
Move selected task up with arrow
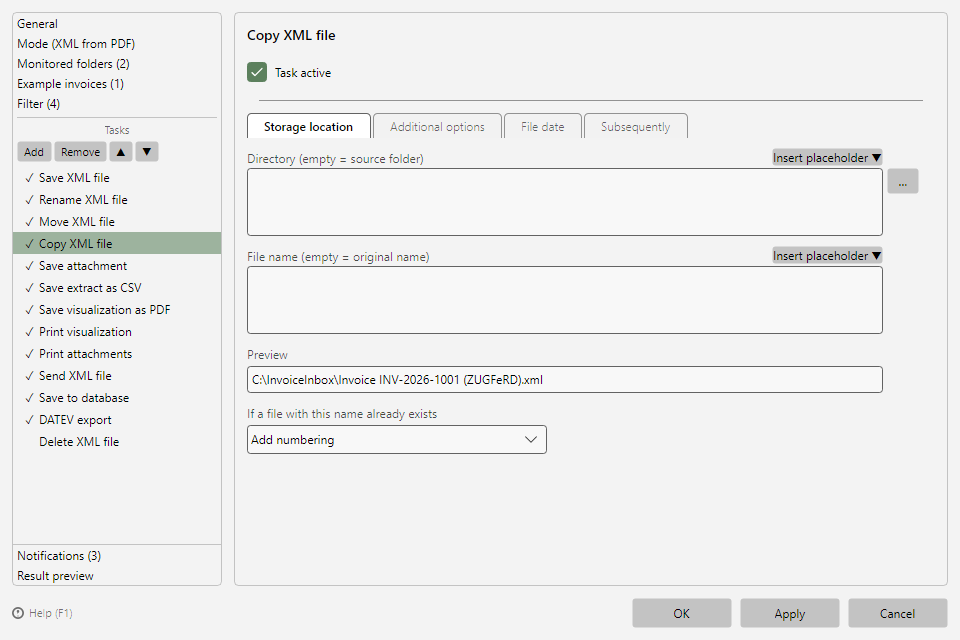pos(121,152)
